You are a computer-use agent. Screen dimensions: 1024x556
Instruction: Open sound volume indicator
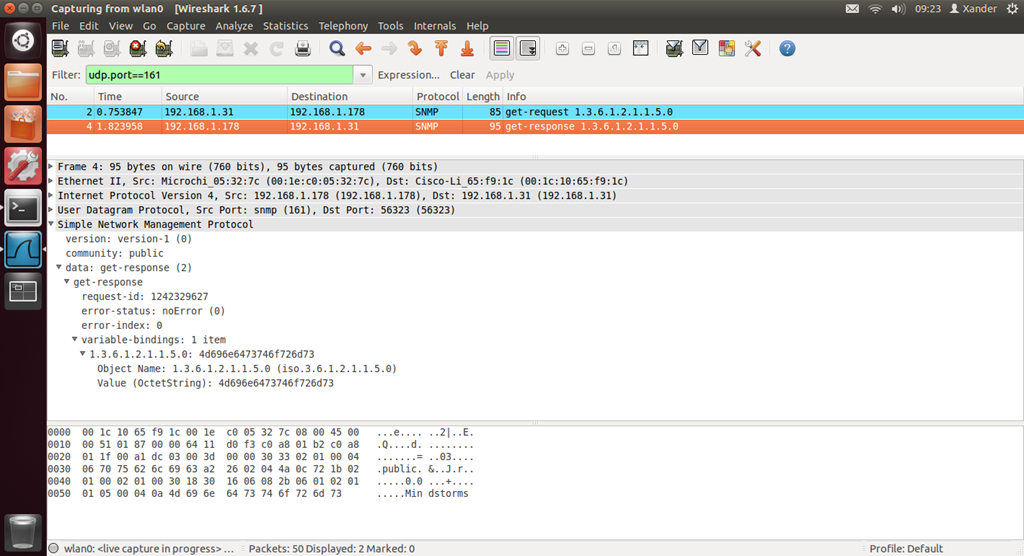pyautogui.click(x=898, y=8)
